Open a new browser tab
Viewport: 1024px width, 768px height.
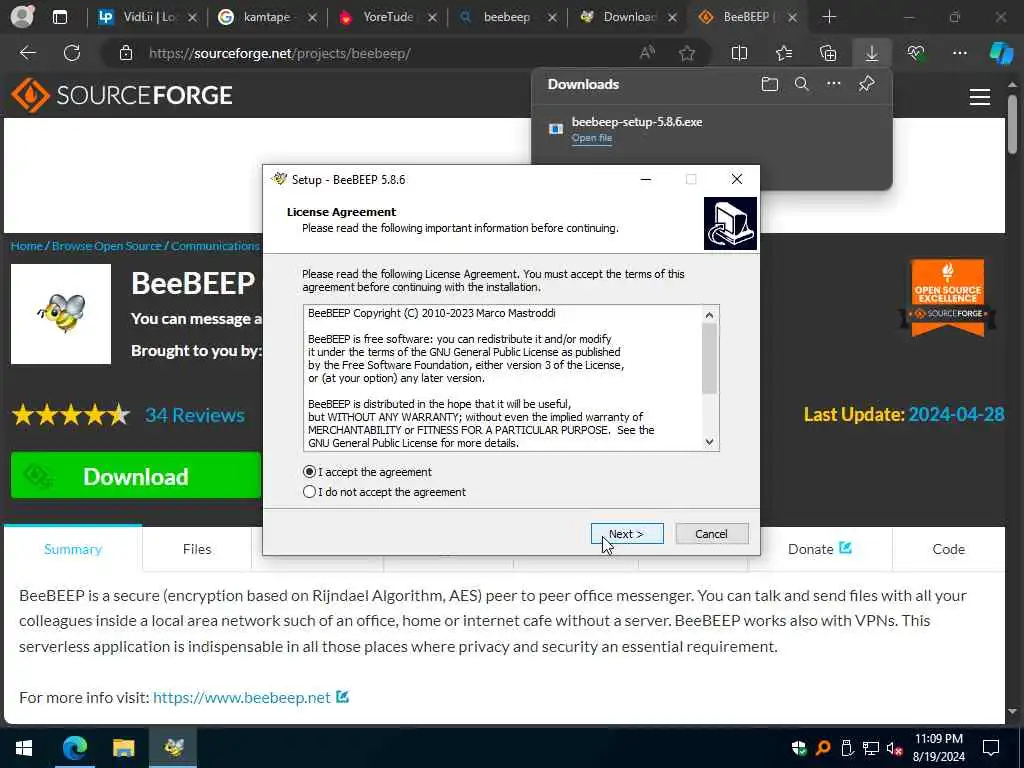(x=829, y=17)
